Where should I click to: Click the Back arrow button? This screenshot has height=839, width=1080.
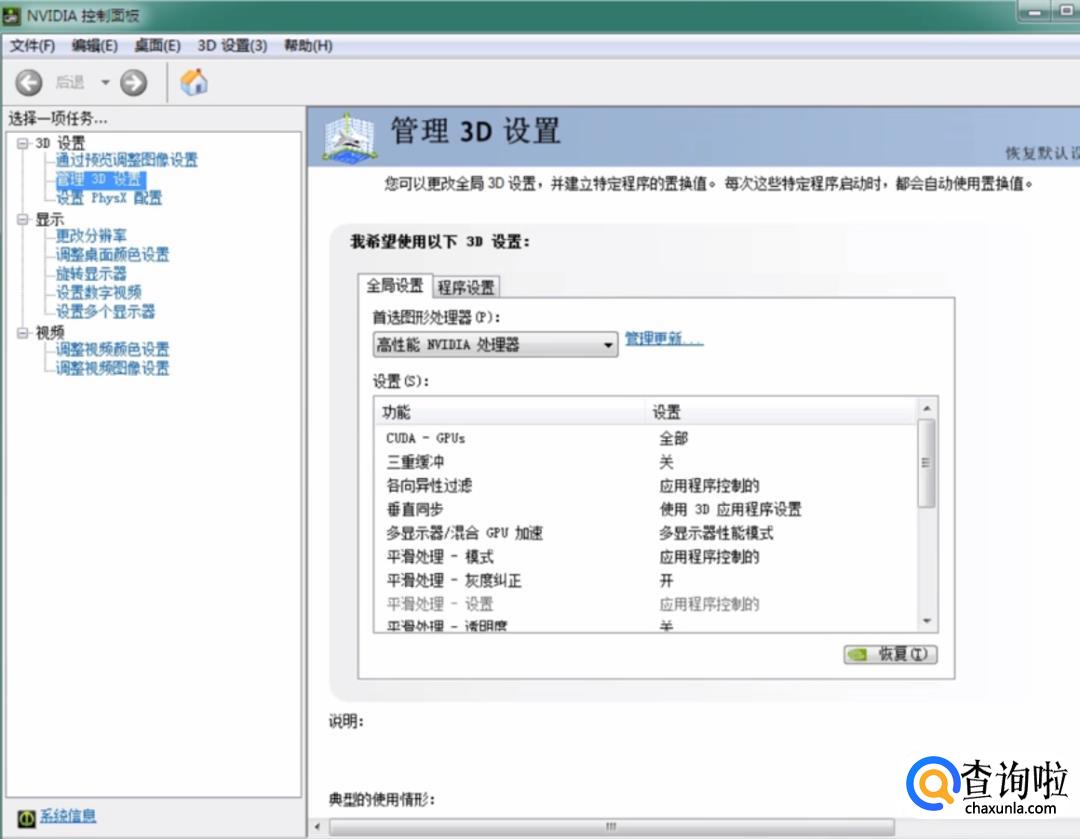(x=29, y=83)
